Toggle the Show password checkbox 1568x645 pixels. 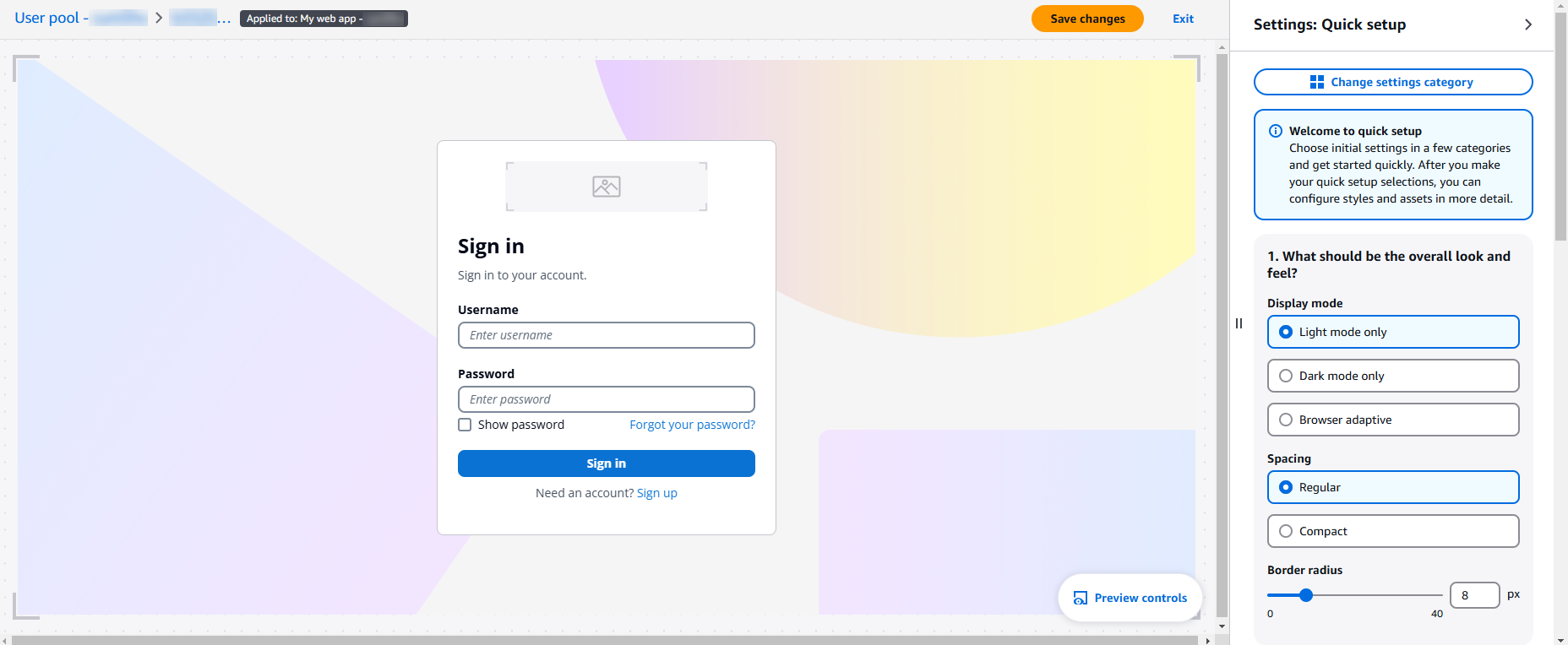465,425
